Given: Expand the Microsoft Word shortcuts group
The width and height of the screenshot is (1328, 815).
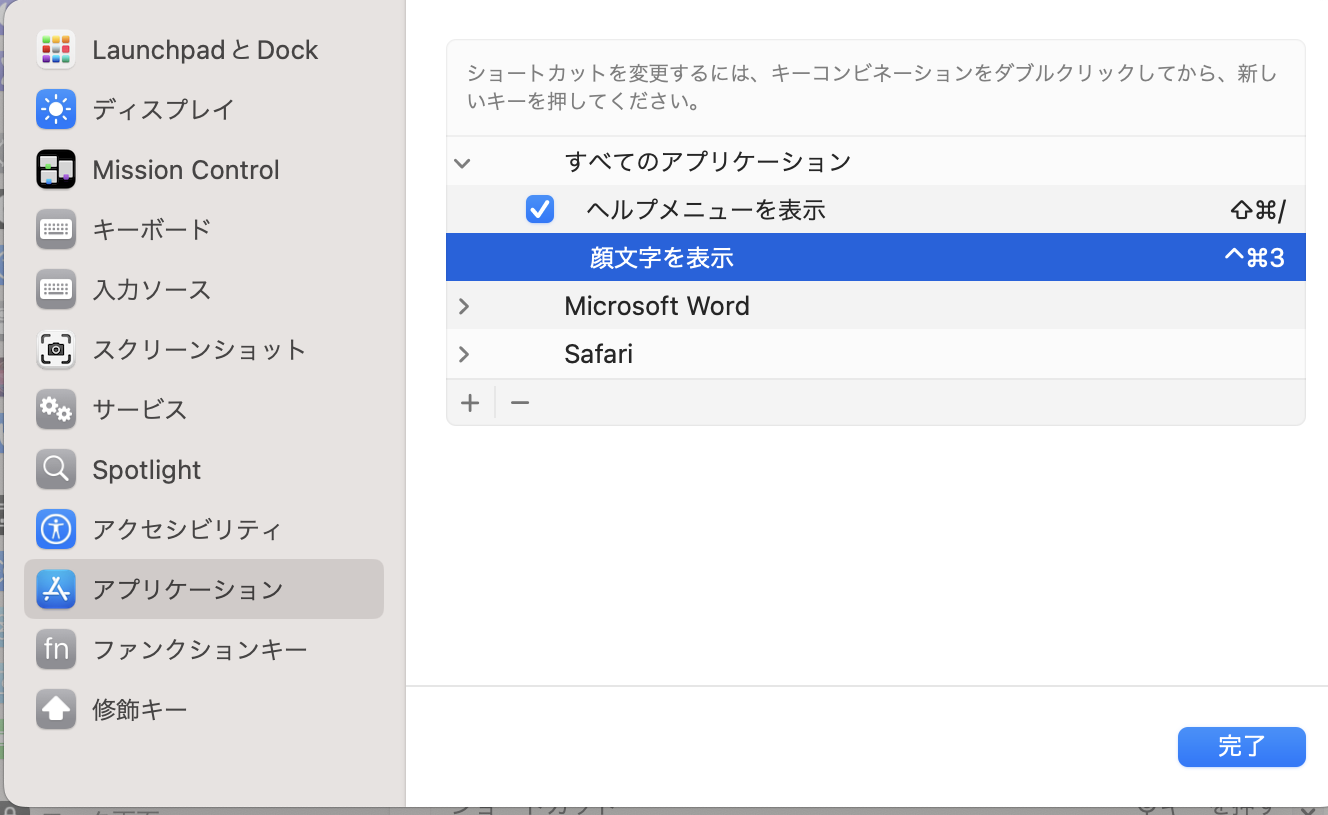Looking at the screenshot, I should pos(464,306).
